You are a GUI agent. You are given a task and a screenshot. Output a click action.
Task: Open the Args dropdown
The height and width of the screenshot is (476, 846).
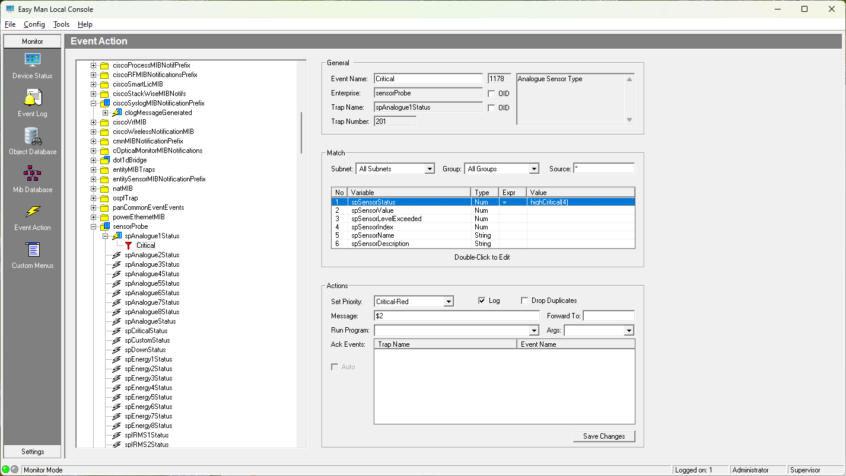pos(629,330)
